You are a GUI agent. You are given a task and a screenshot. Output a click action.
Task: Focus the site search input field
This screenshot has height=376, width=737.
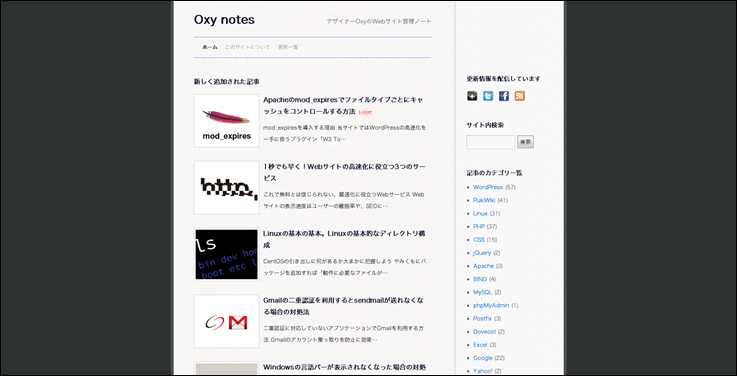(491, 142)
